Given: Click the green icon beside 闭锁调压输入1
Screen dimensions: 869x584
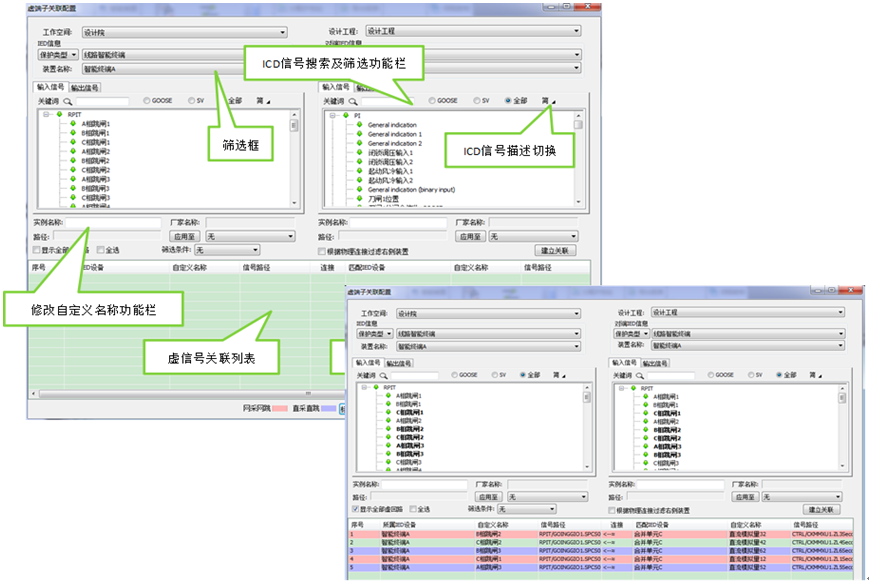Looking at the screenshot, I should pos(359,152).
